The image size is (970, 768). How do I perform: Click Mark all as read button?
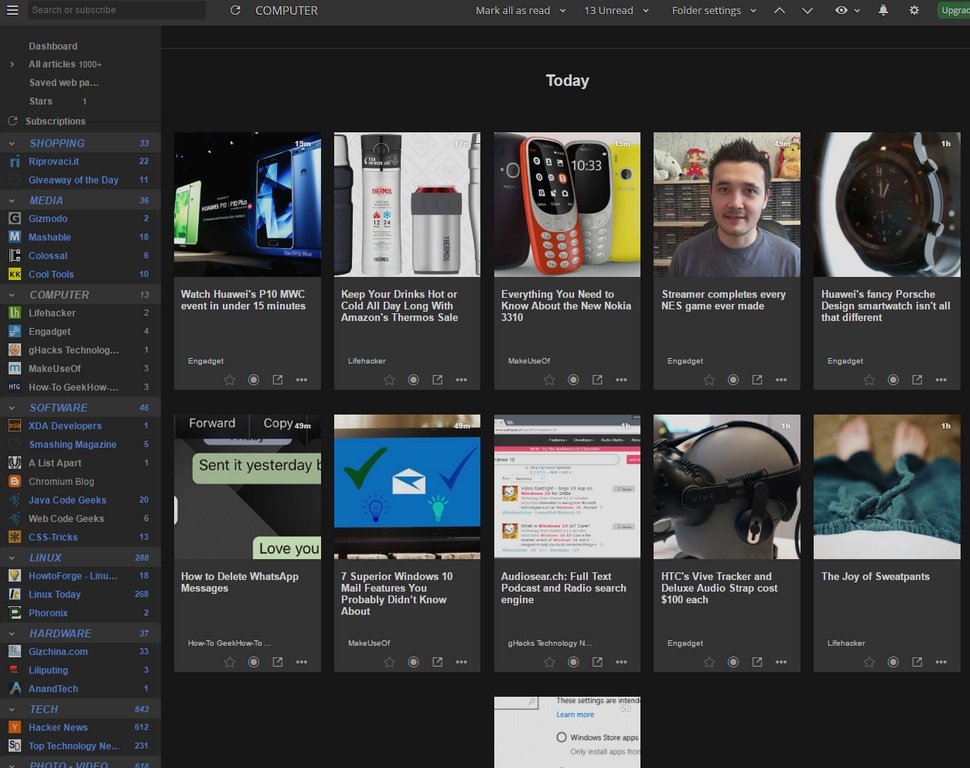(513, 11)
